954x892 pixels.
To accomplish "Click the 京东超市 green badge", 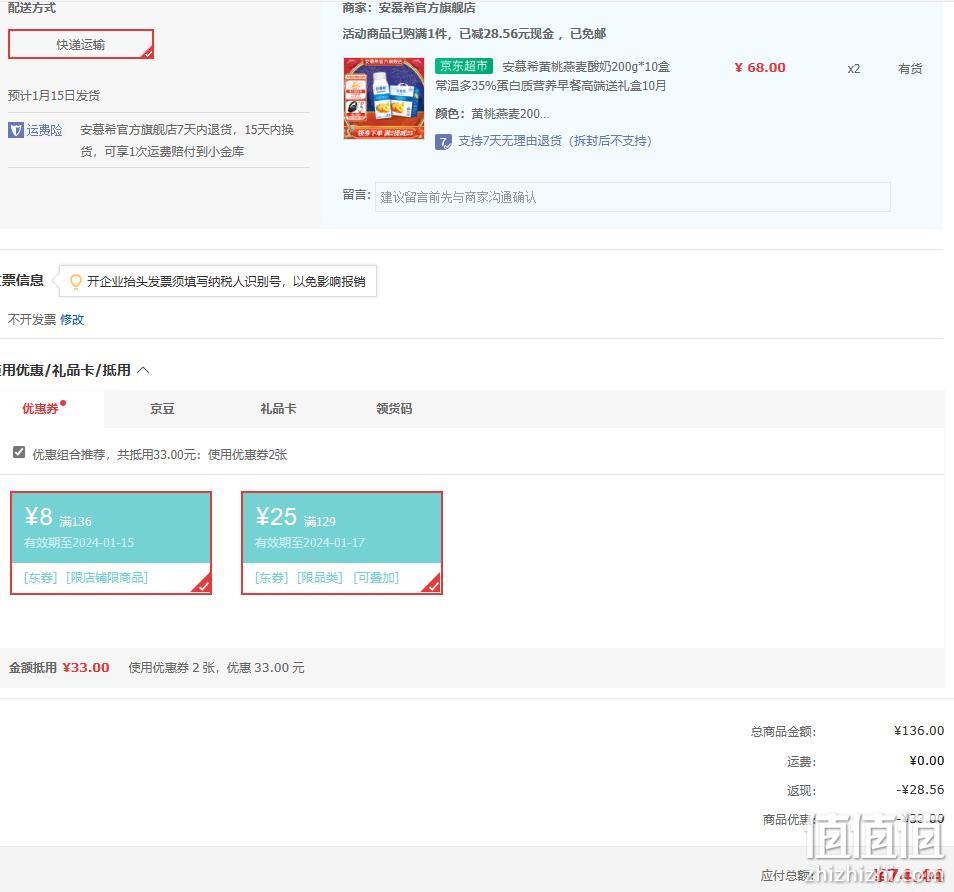I will tap(464, 66).
